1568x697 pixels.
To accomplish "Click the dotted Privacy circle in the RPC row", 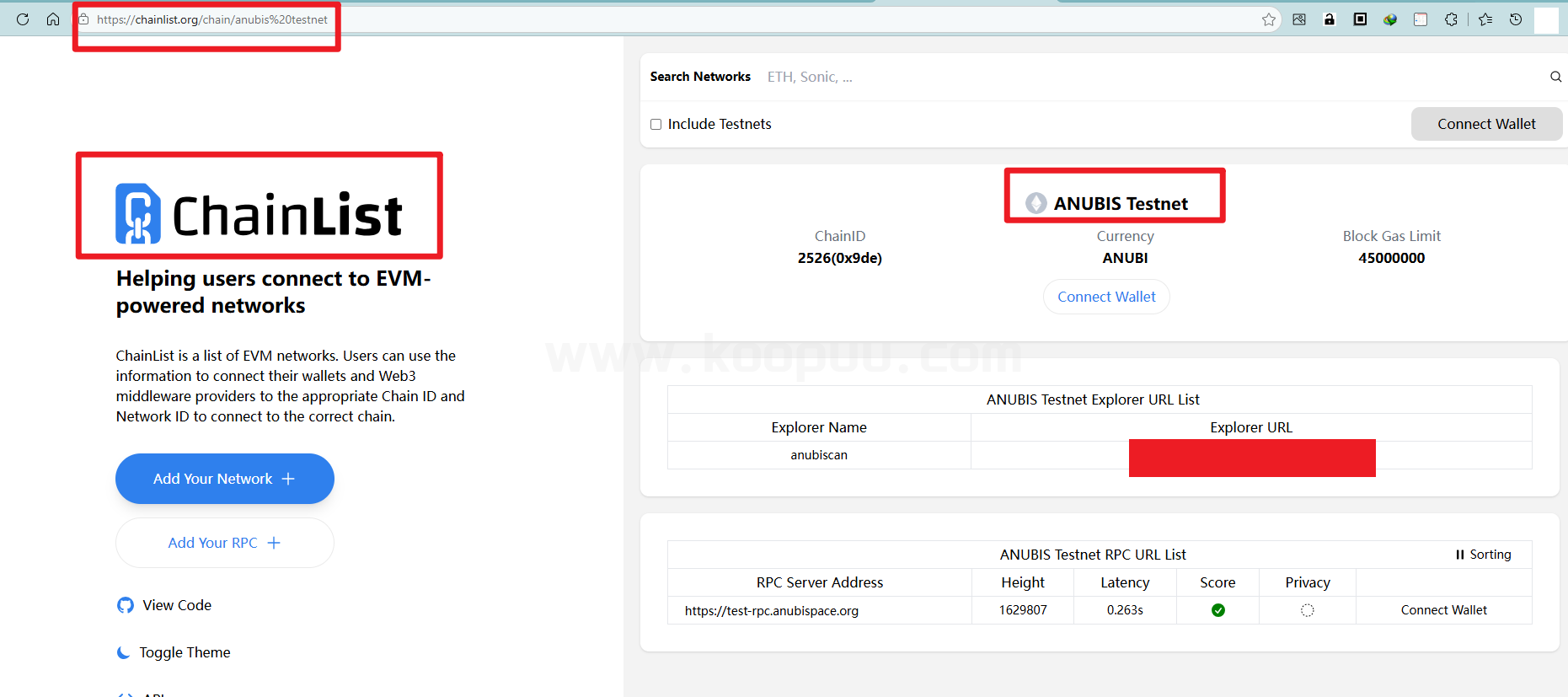I will coord(1308,610).
